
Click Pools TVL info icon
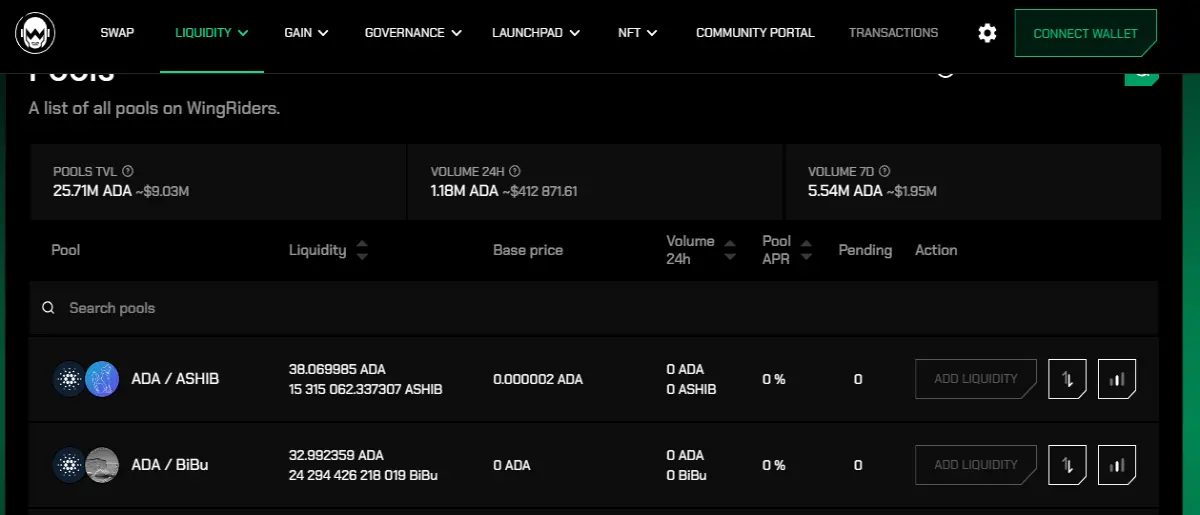click(x=127, y=172)
